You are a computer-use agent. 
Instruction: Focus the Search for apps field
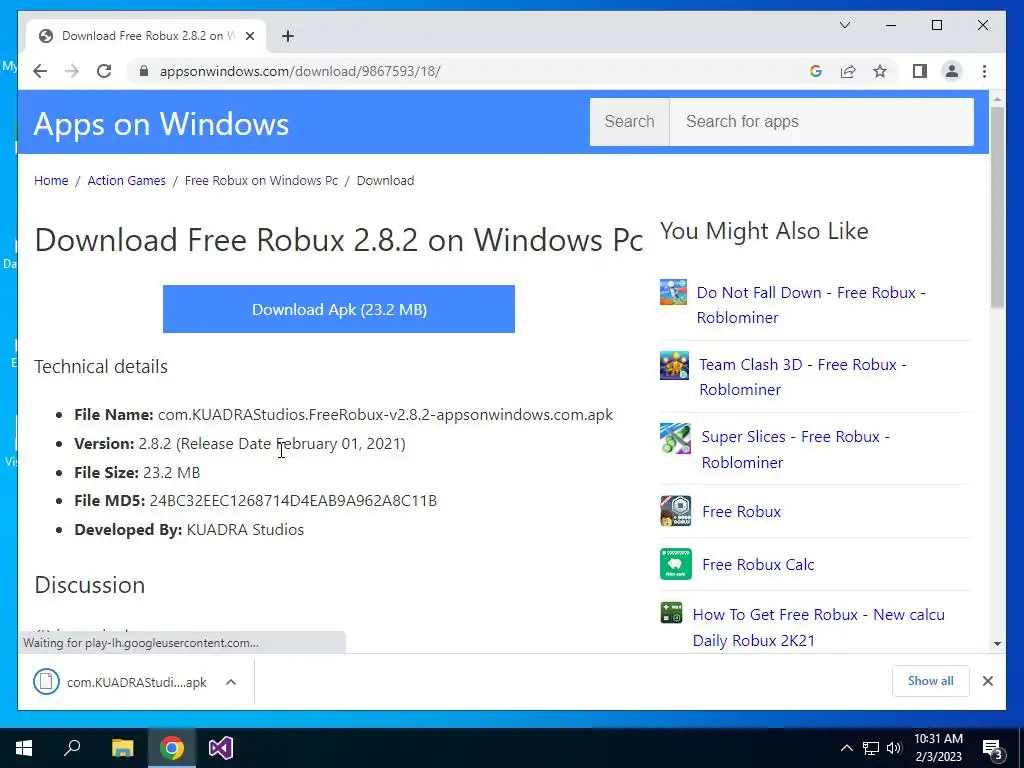822,121
